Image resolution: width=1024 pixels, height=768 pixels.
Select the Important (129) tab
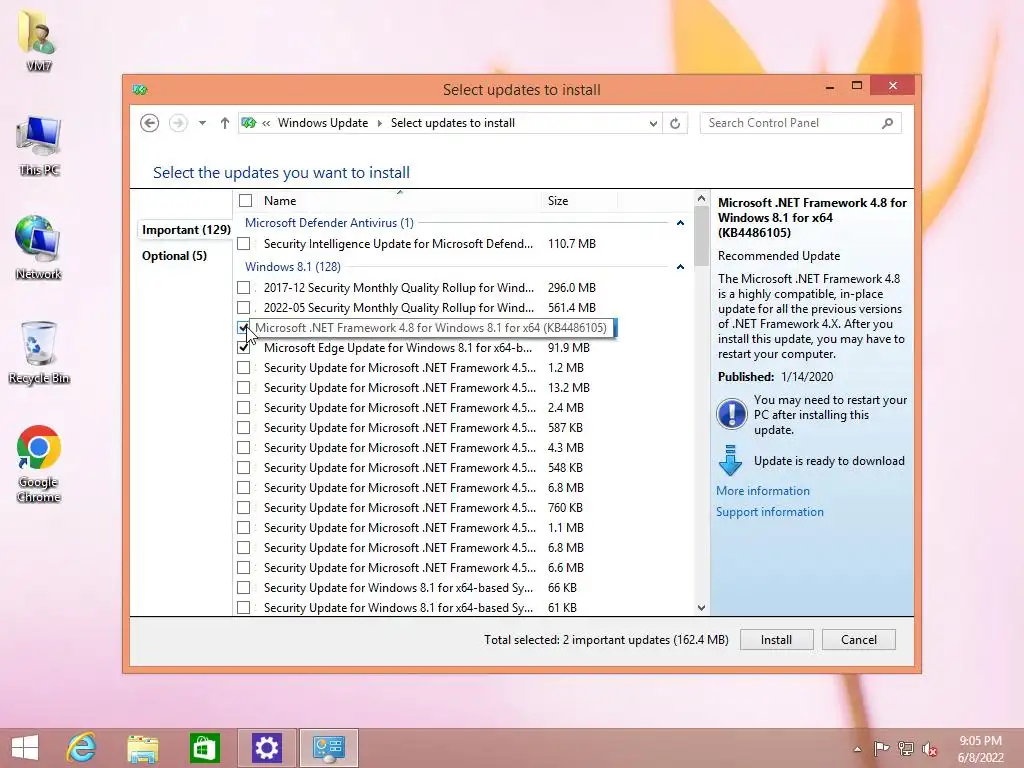(x=186, y=230)
